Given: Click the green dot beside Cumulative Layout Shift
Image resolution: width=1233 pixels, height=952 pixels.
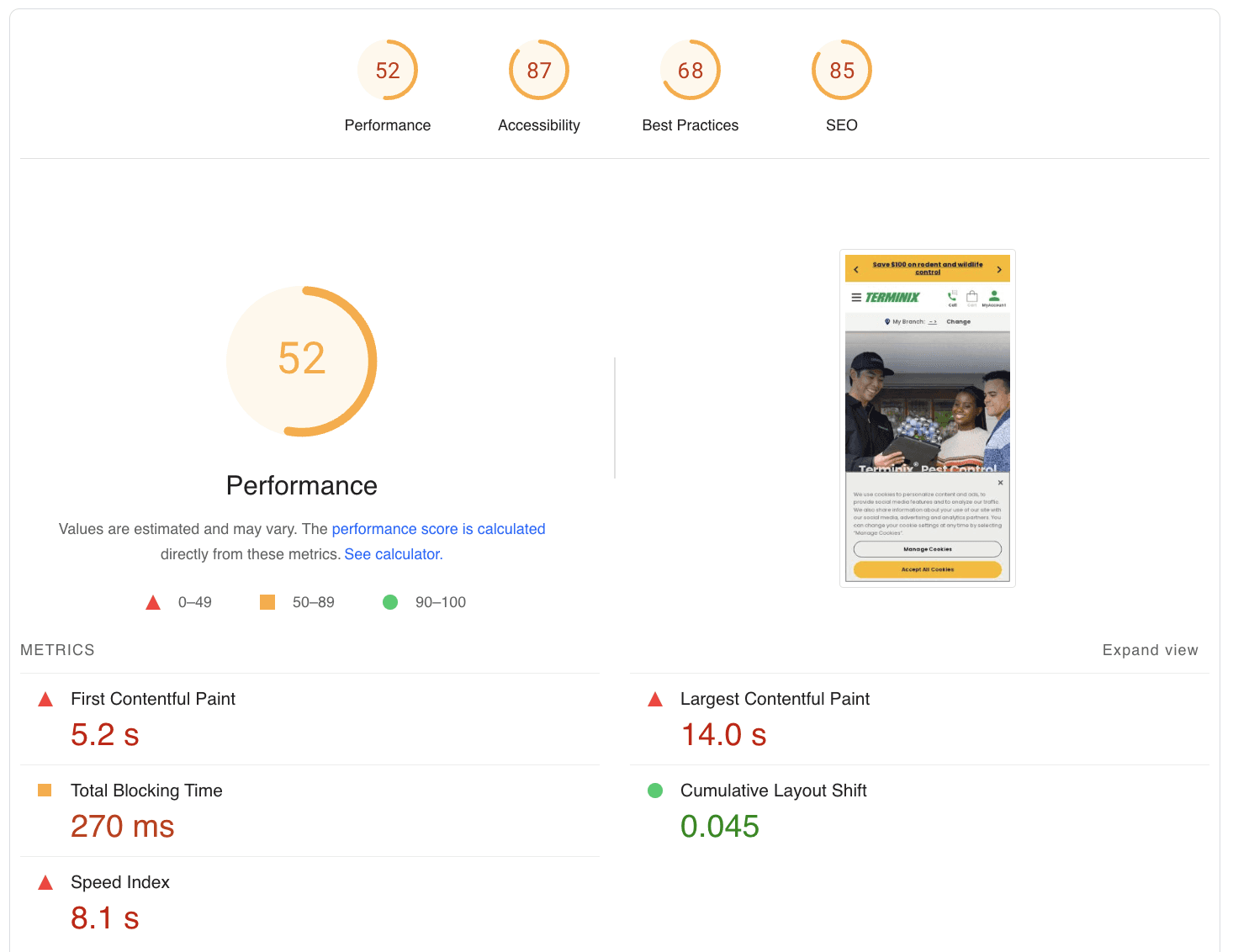Looking at the screenshot, I should pyautogui.click(x=655, y=791).
